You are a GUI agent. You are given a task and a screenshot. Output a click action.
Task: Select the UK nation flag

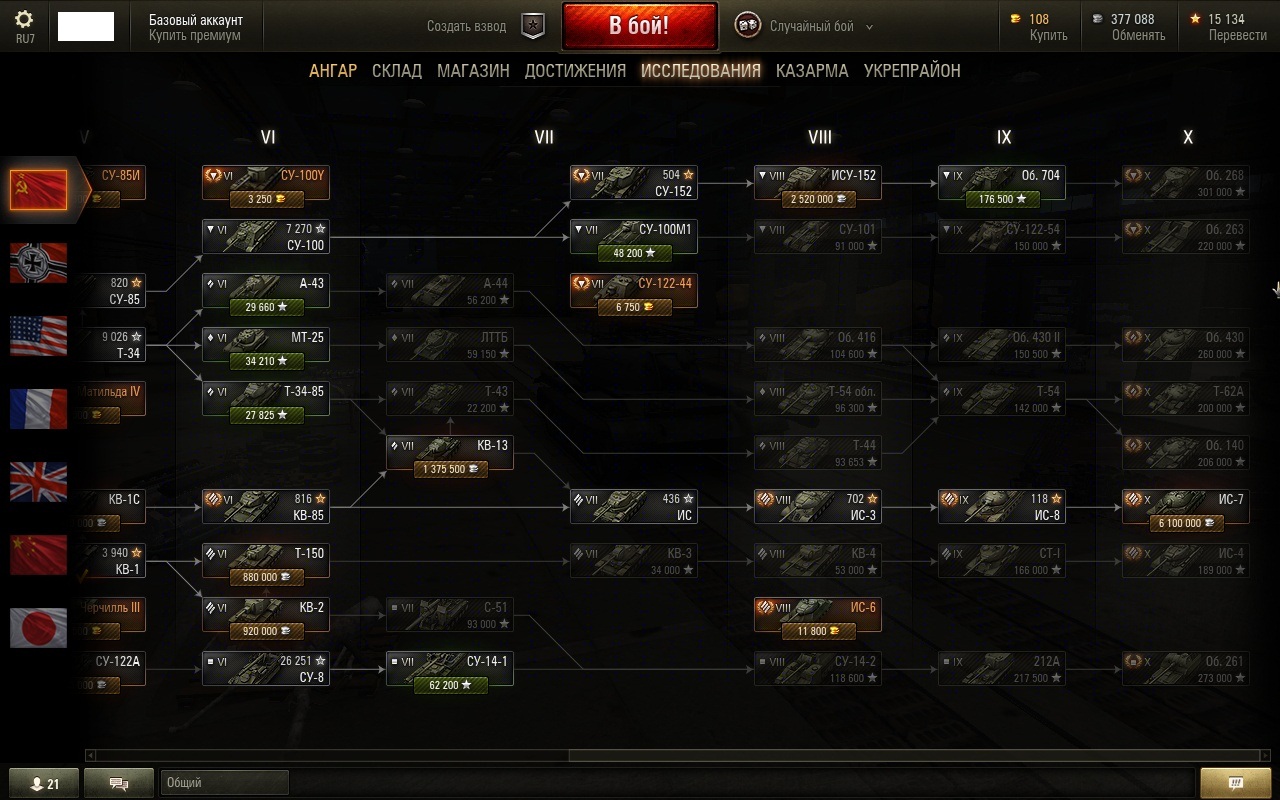[x=39, y=482]
